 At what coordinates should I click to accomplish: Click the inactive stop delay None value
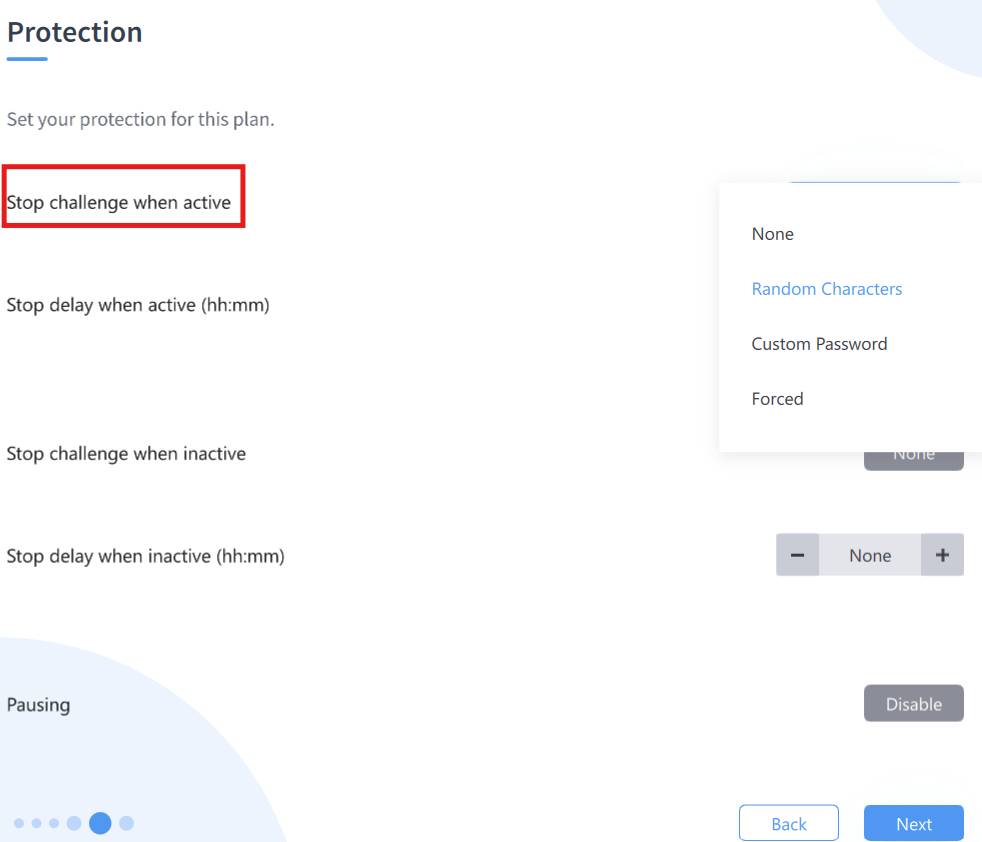pos(870,555)
